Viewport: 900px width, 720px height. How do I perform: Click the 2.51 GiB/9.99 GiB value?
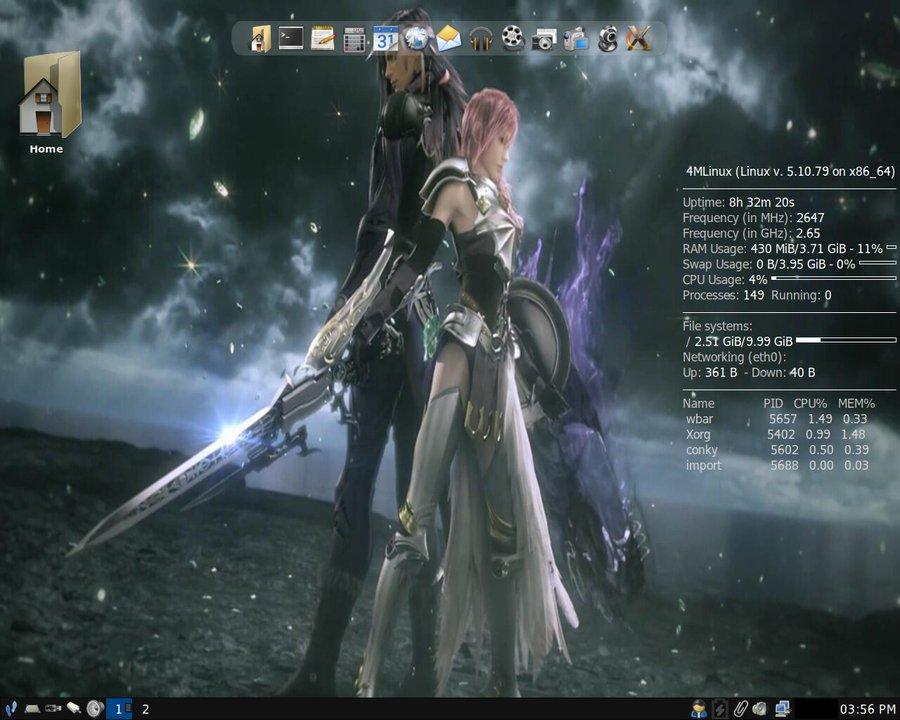coord(743,342)
